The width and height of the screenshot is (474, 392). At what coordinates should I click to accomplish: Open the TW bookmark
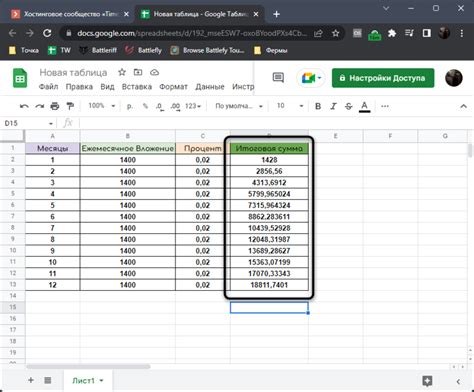pos(59,50)
